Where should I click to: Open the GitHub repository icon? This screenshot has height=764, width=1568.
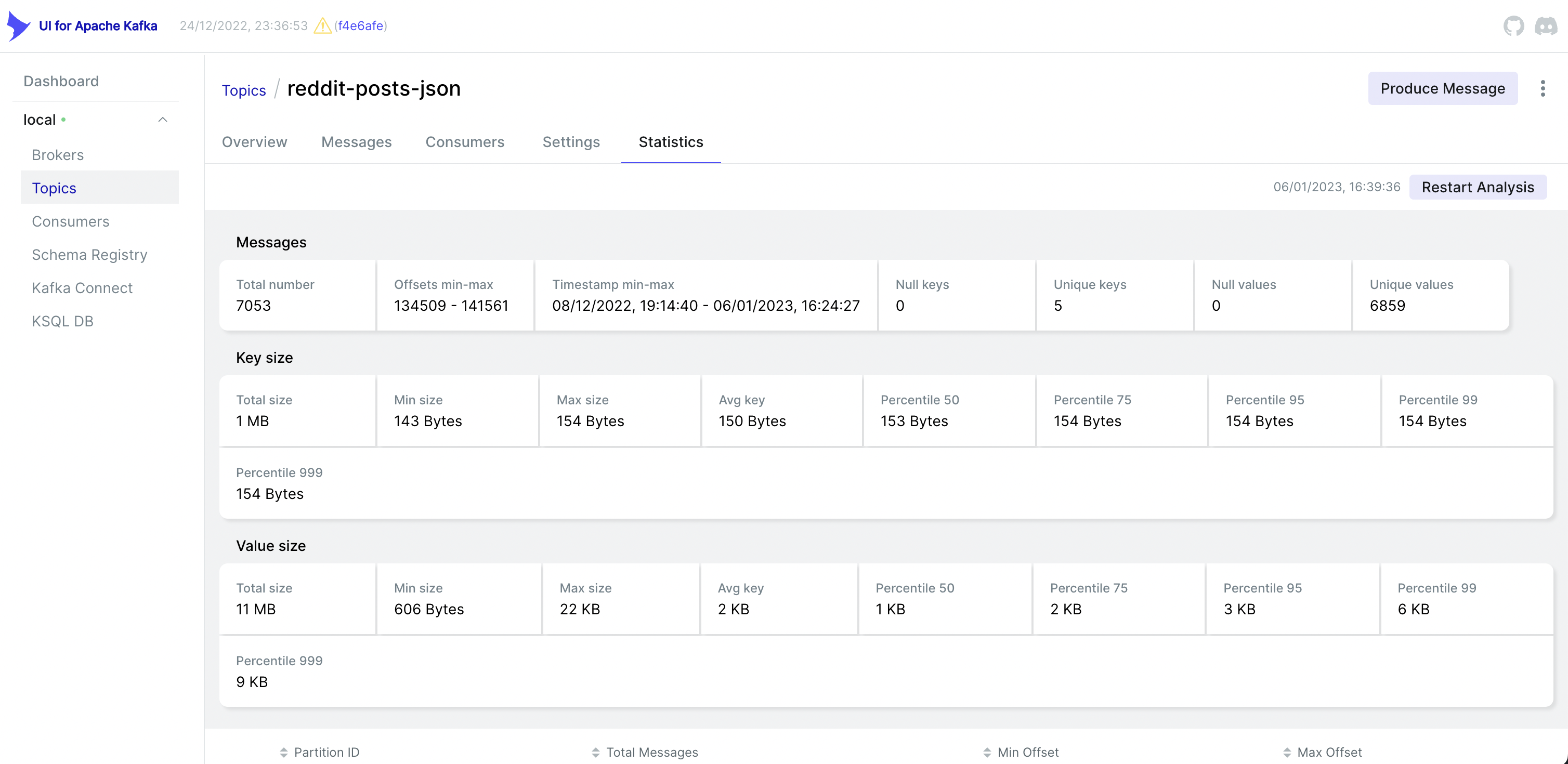1513,25
